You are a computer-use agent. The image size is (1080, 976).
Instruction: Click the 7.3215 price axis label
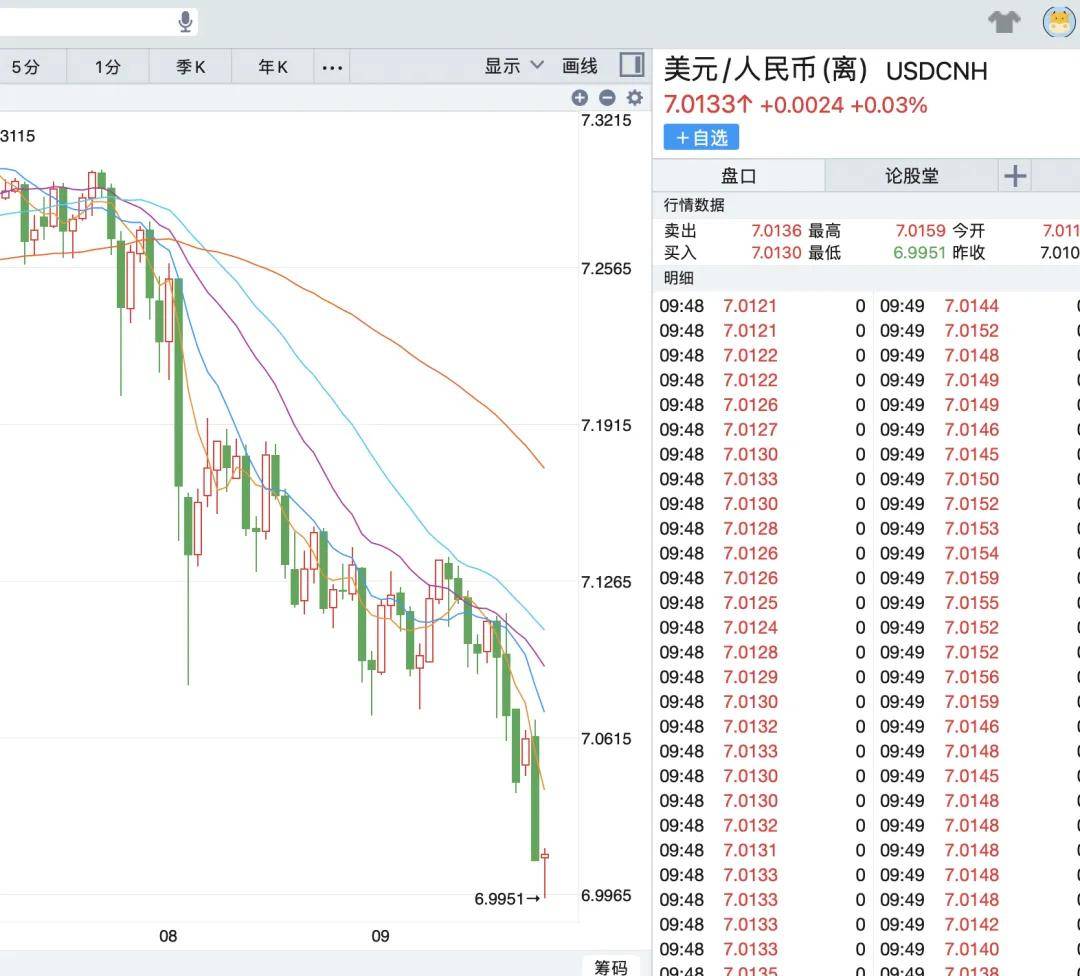[606, 121]
